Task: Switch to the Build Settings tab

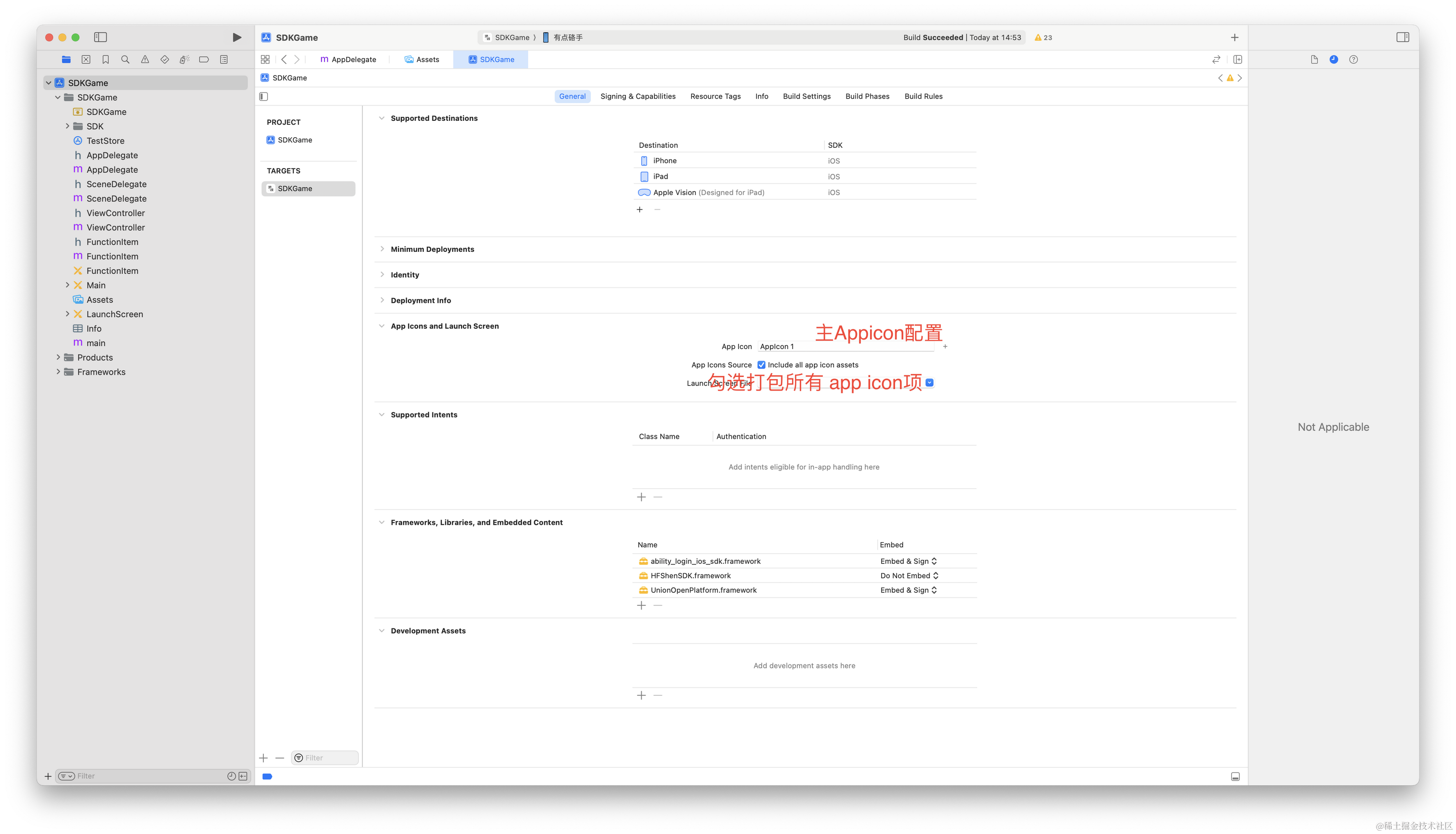Action: tap(806, 96)
